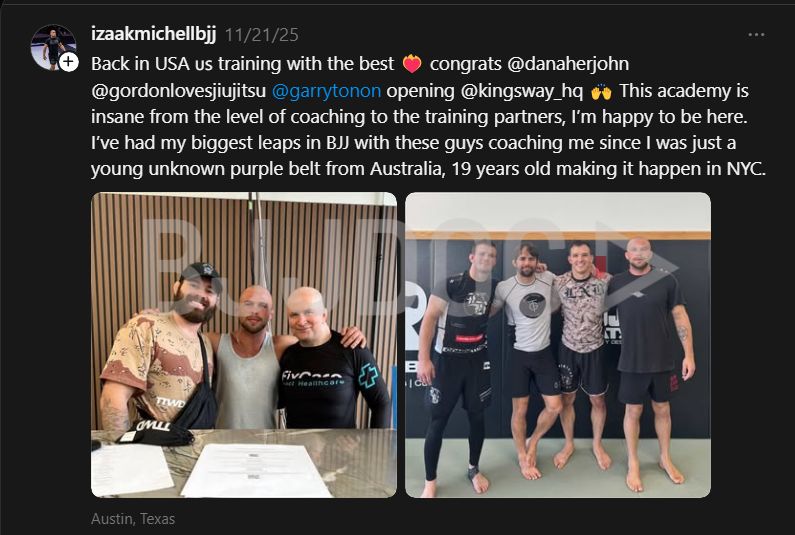Click the heart-on-fire emoji in the post

pyautogui.click(x=412, y=64)
